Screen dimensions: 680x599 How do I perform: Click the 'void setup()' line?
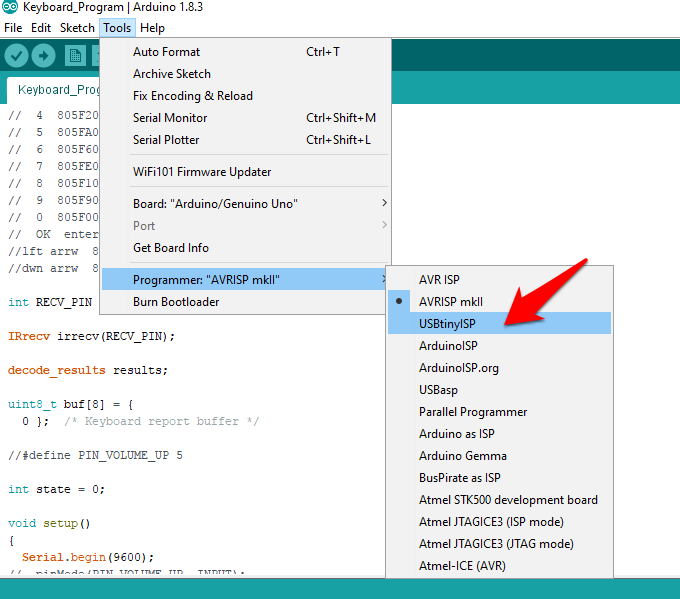[49, 523]
